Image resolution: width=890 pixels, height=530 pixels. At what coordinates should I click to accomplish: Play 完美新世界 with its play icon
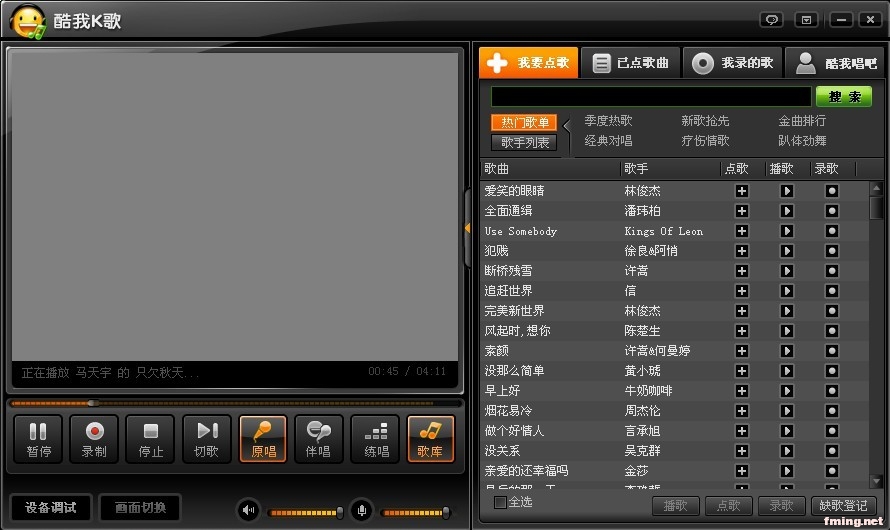tap(787, 311)
